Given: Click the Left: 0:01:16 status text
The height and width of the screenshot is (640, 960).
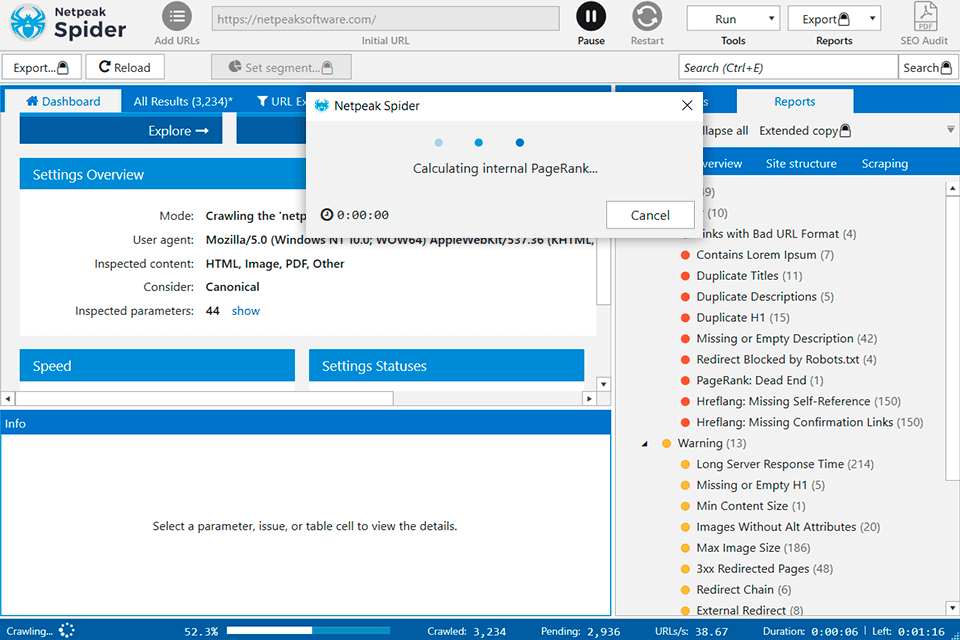Looking at the screenshot, I should [x=908, y=631].
